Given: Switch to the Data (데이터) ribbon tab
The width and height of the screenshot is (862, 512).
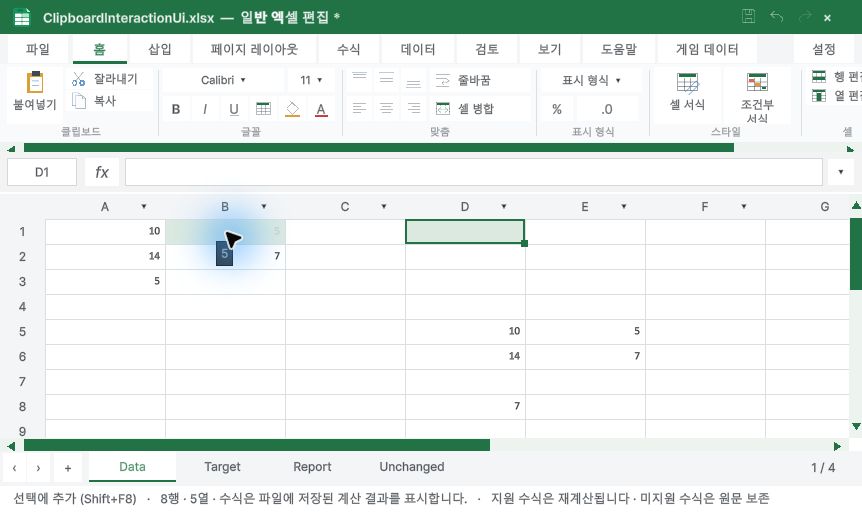Looking at the screenshot, I should click(418, 49).
